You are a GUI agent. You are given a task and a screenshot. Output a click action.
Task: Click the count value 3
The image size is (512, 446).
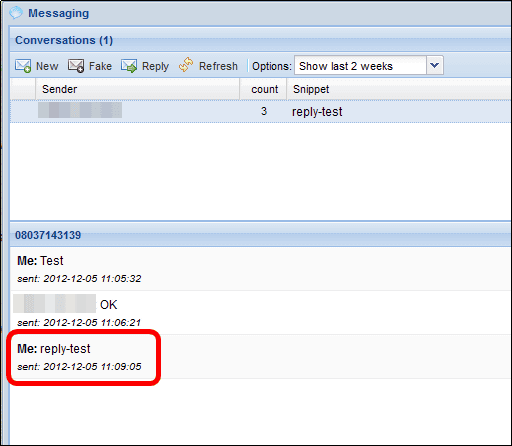coord(264,111)
